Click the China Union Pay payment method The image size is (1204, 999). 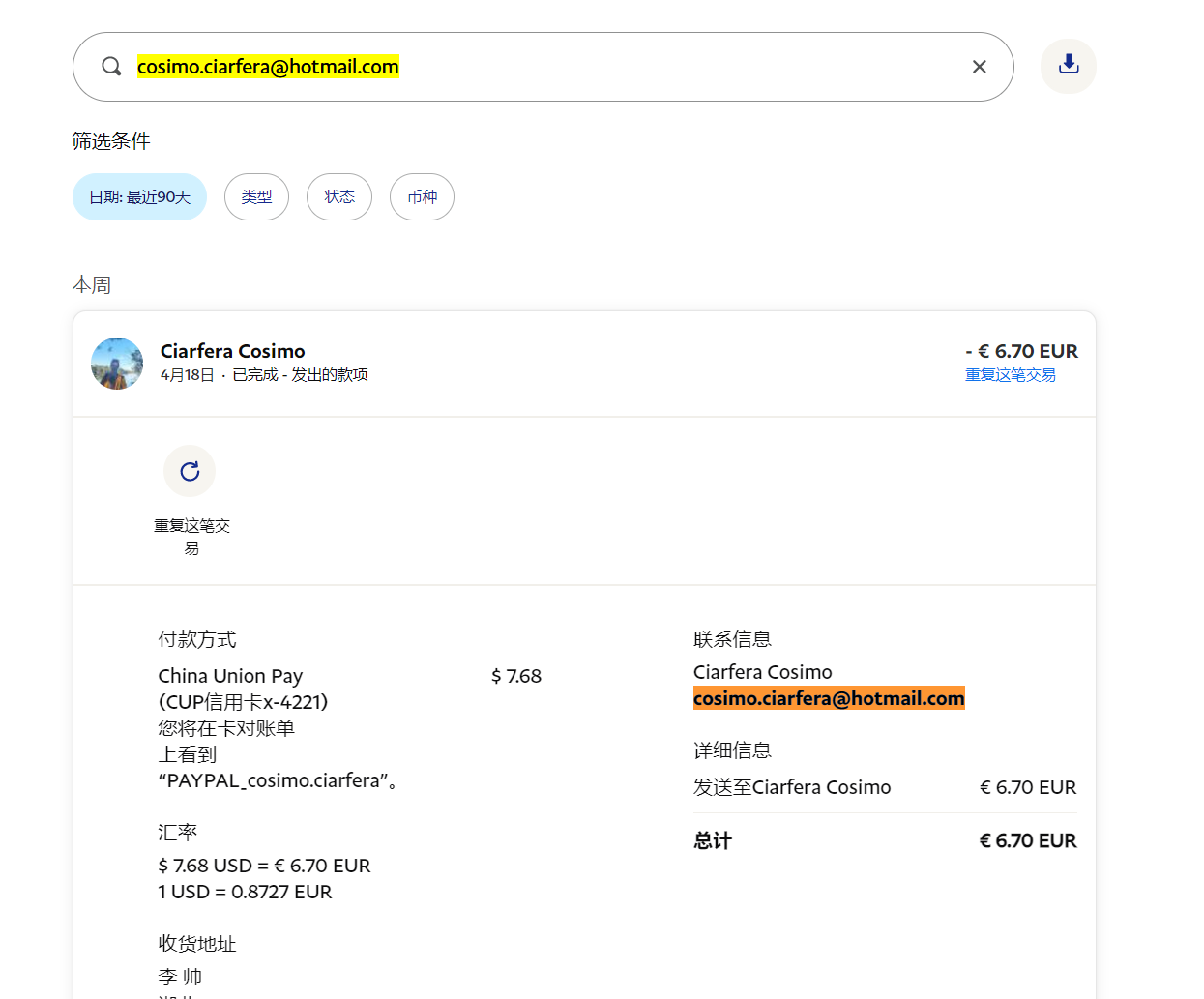[x=230, y=676]
